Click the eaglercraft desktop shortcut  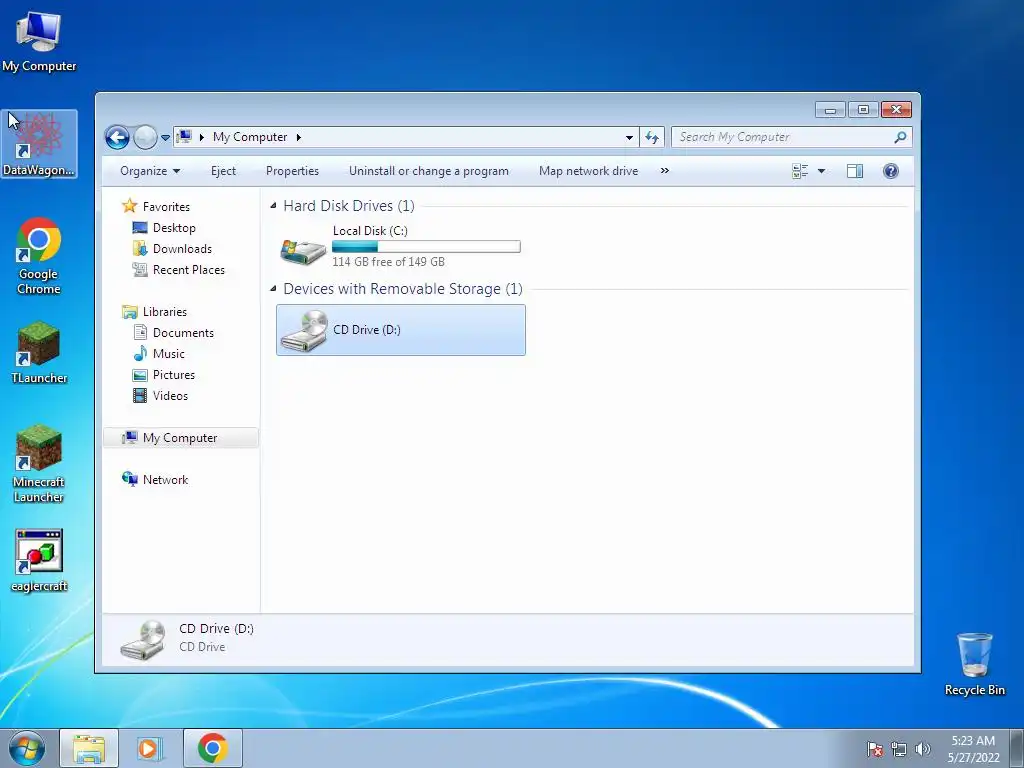coord(39,560)
